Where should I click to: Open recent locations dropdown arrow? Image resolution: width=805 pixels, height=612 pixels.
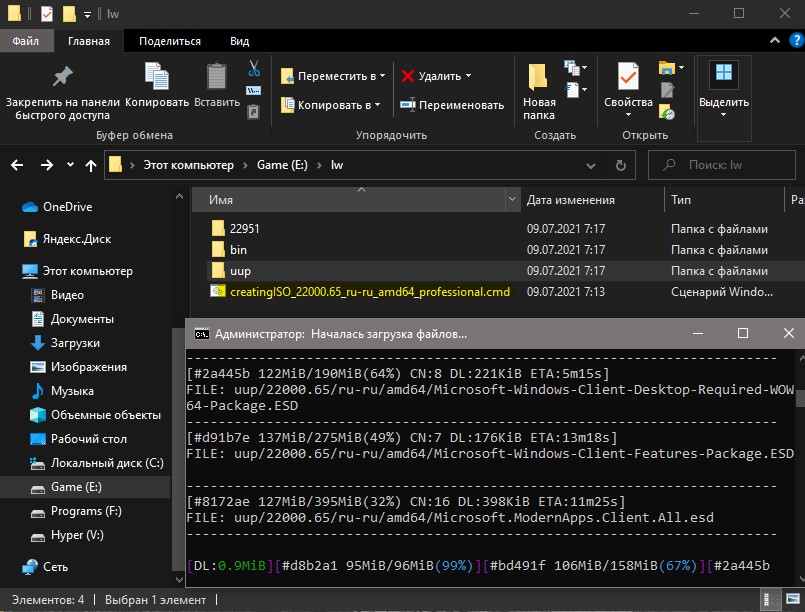pyautogui.click(x=70, y=165)
